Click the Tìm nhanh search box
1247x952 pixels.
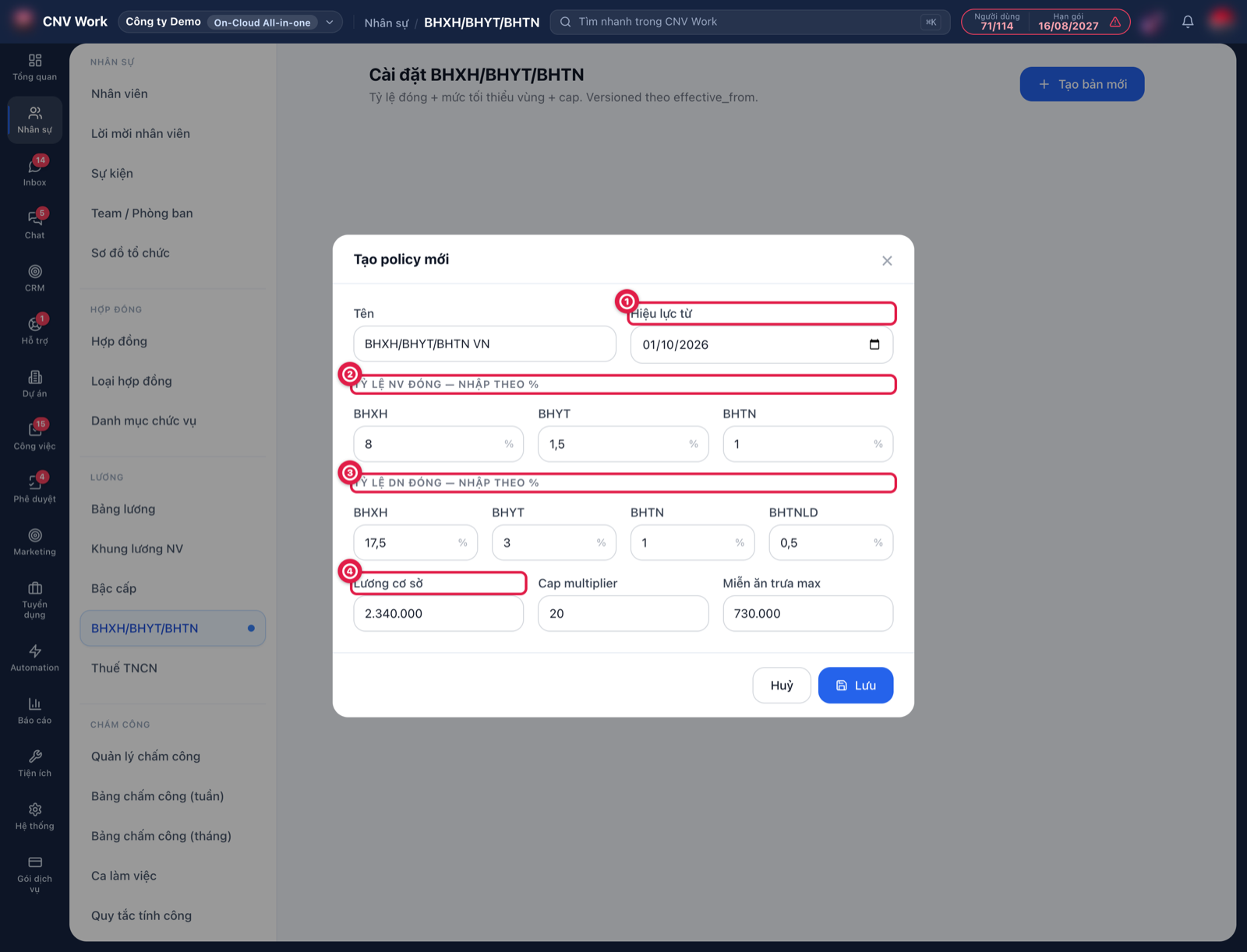[750, 22]
